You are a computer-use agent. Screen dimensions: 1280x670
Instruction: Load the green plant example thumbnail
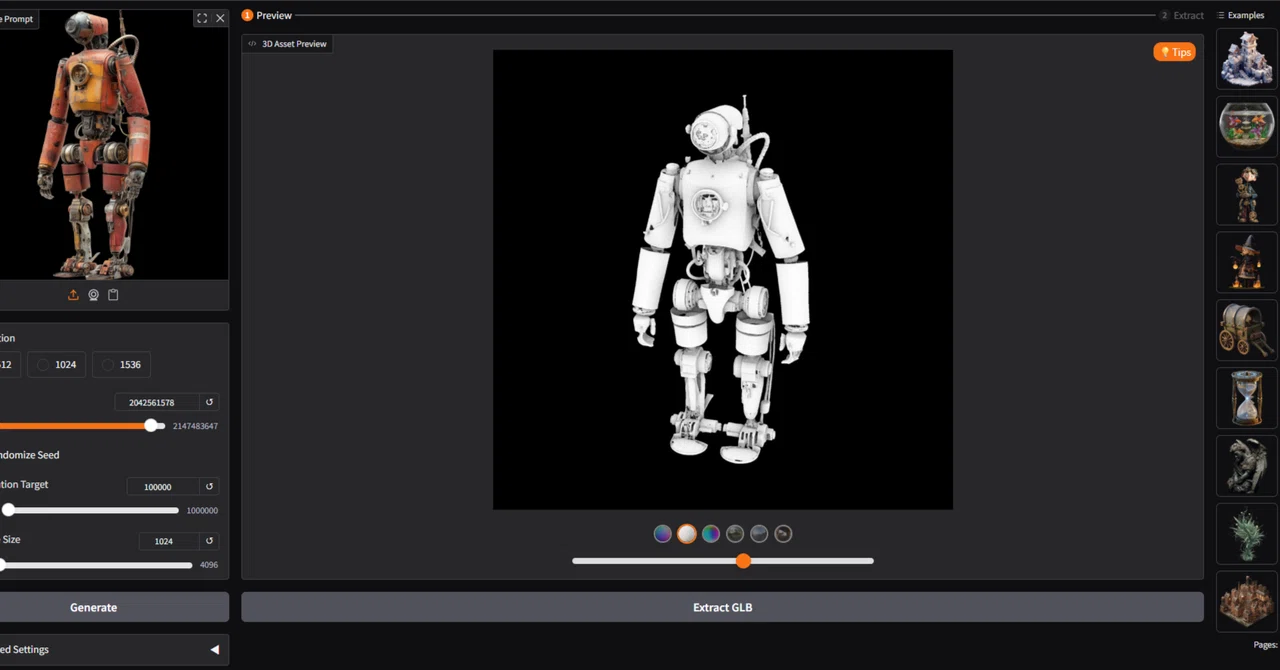click(x=1246, y=534)
